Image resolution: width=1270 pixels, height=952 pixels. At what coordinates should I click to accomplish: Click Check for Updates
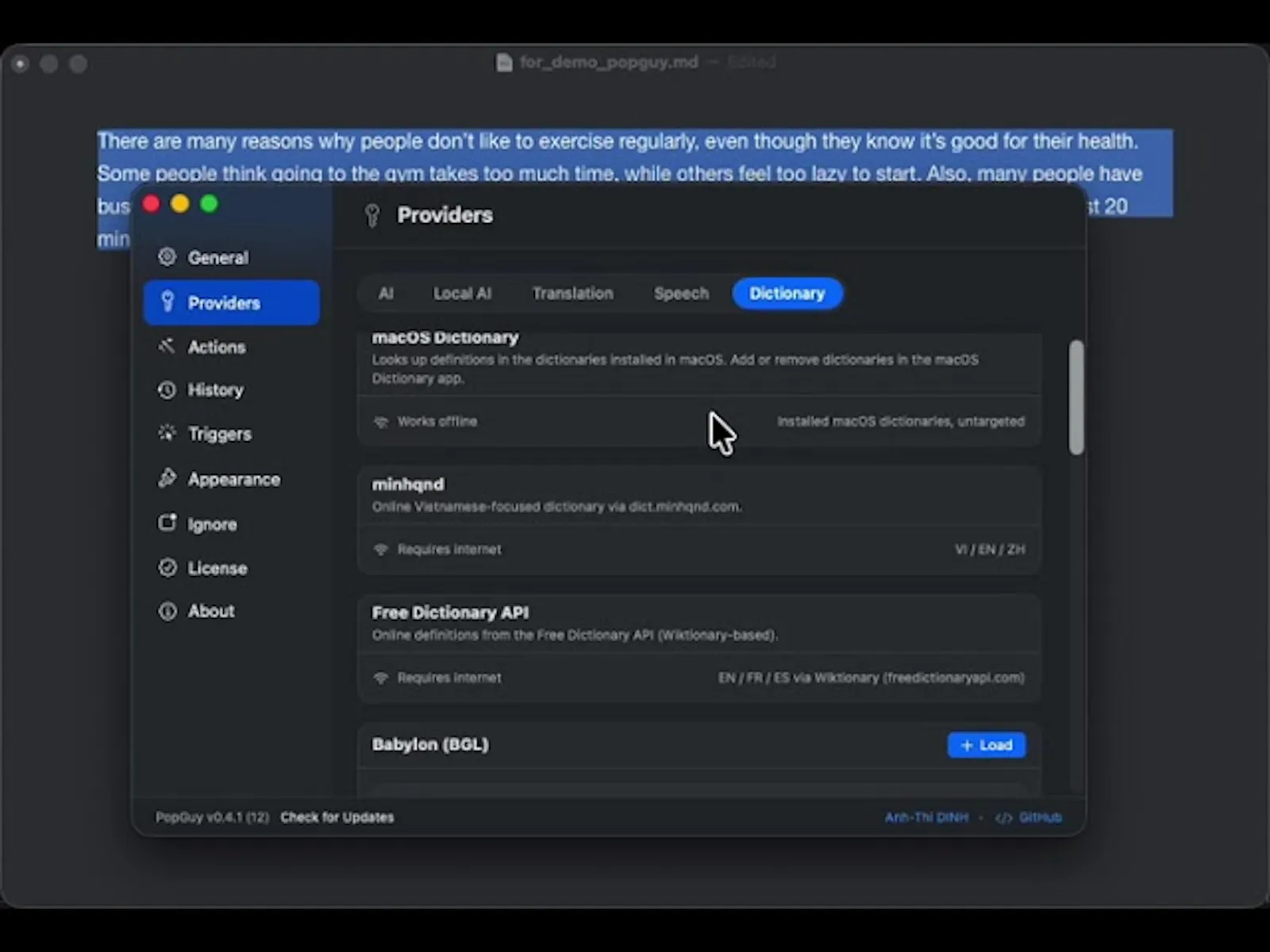pyautogui.click(x=337, y=817)
